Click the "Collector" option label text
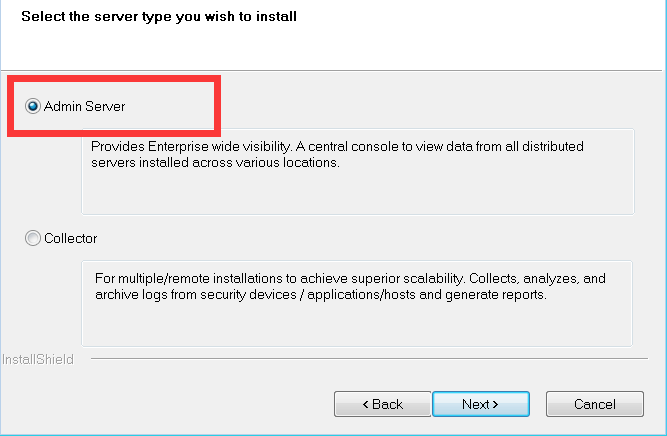667x436 pixels. point(71,238)
